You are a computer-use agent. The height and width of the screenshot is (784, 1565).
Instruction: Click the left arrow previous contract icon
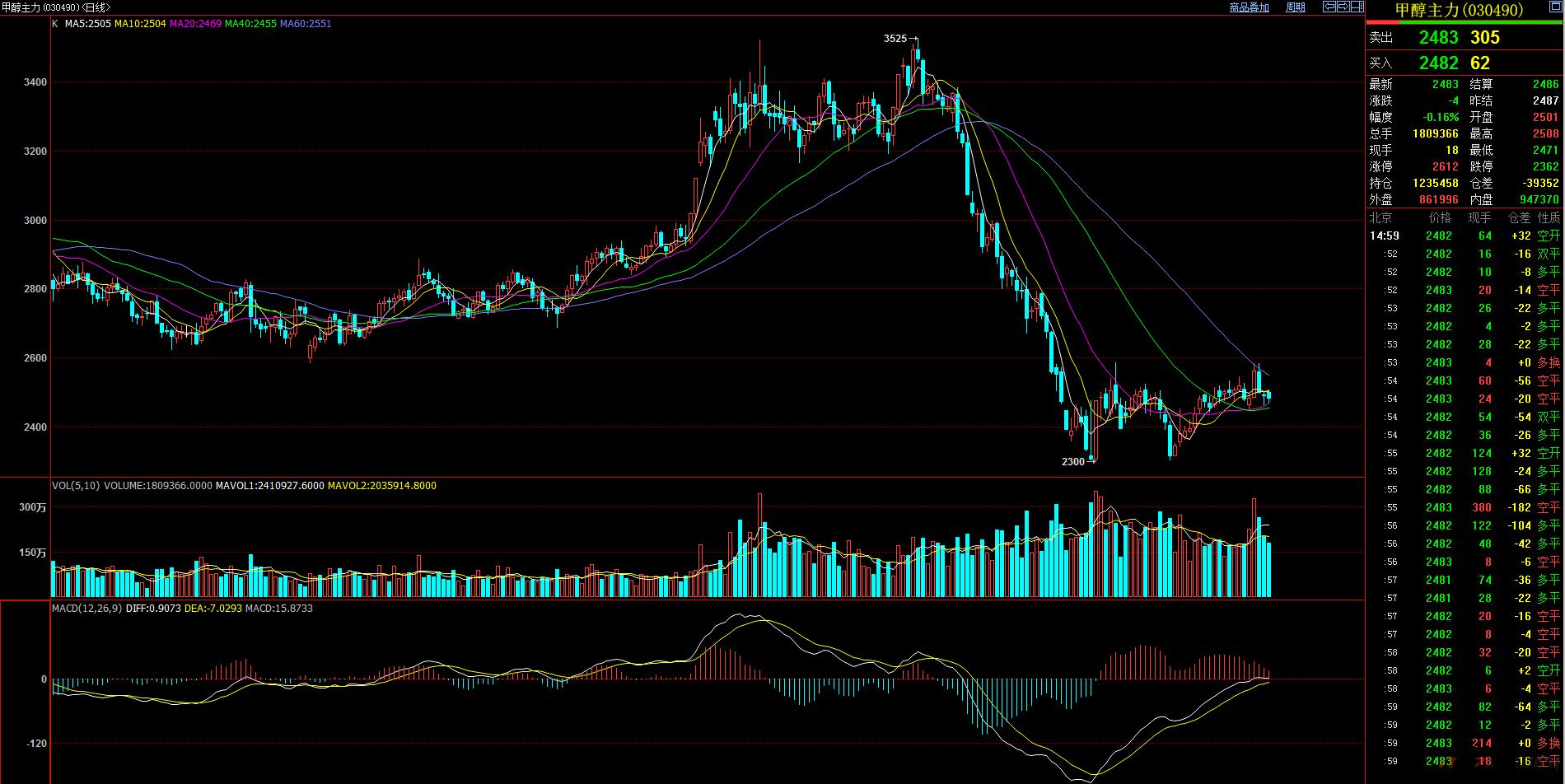1329,7
